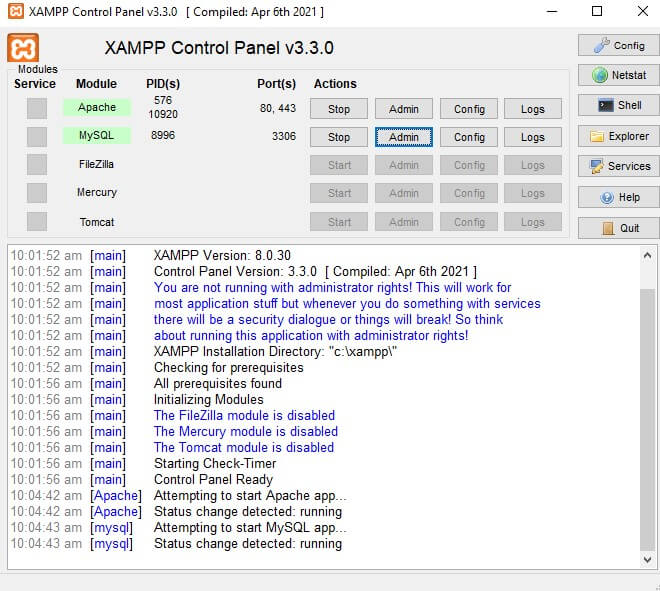Image resolution: width=660 pixels, height=591 pixels.
Task: Open MySQL Admin (phpMyAdmin)
Action: point(404,137)
